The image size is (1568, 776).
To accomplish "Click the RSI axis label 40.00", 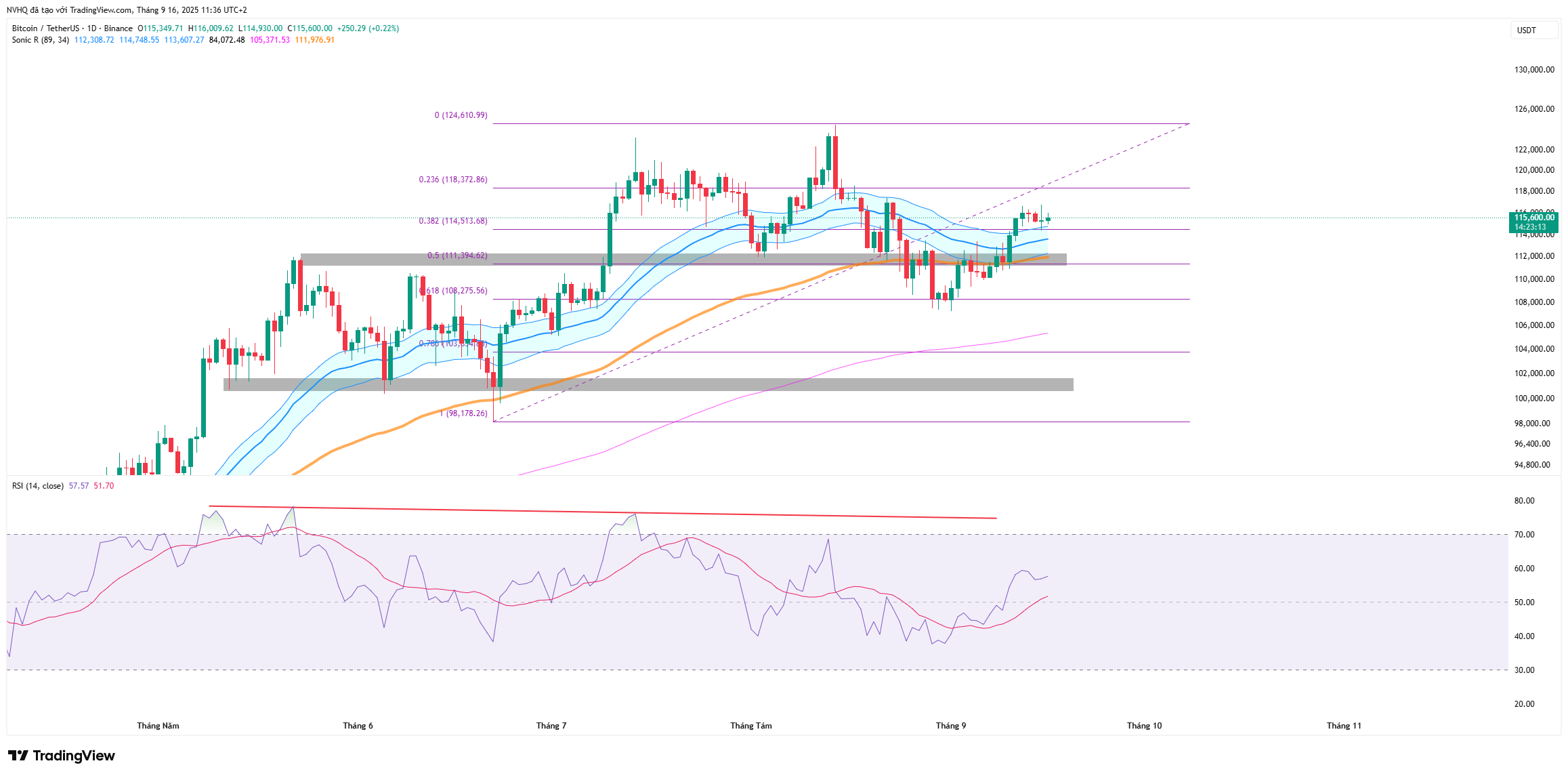I will pos(1524,636).
